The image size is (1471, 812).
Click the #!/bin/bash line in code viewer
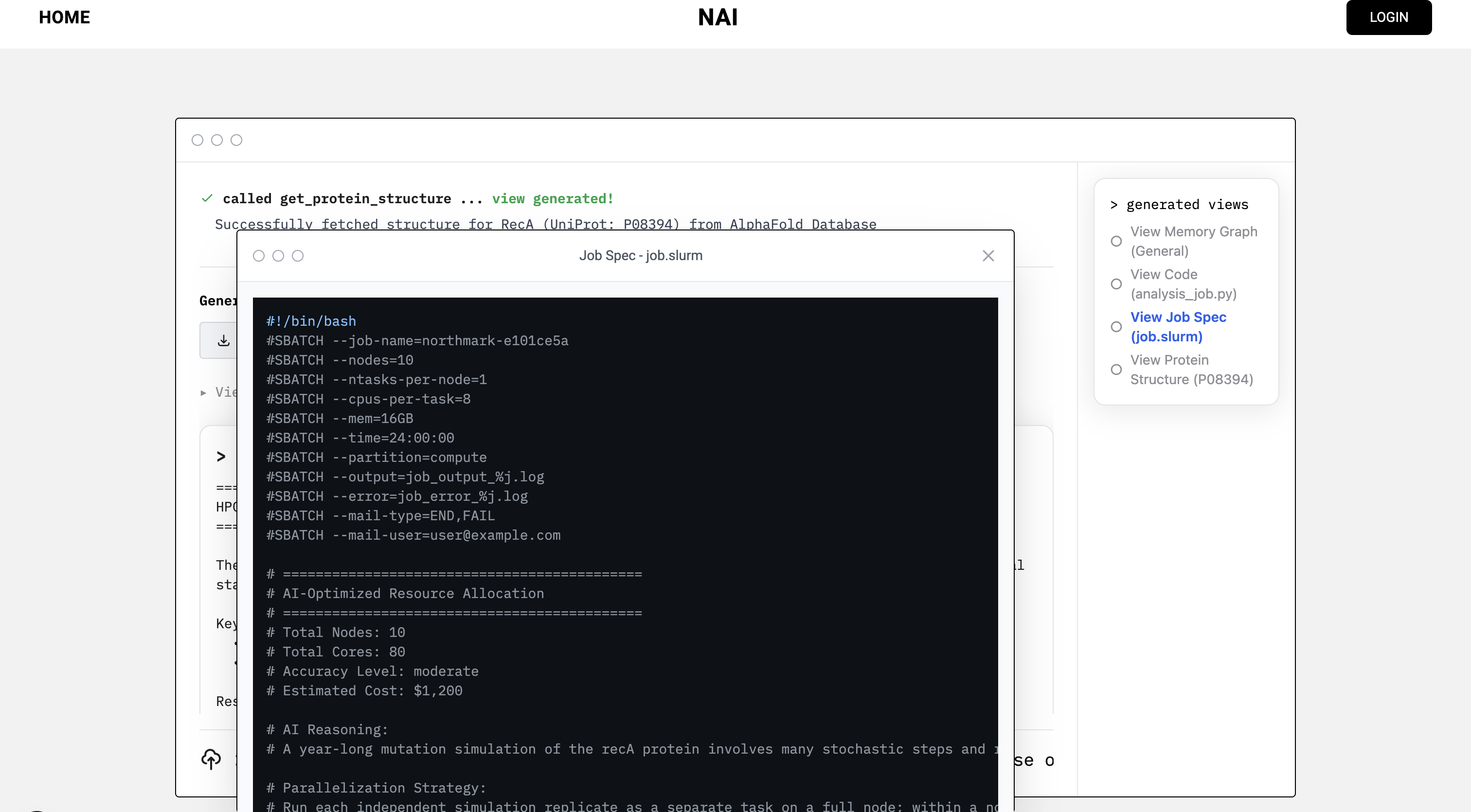point(311,321)
